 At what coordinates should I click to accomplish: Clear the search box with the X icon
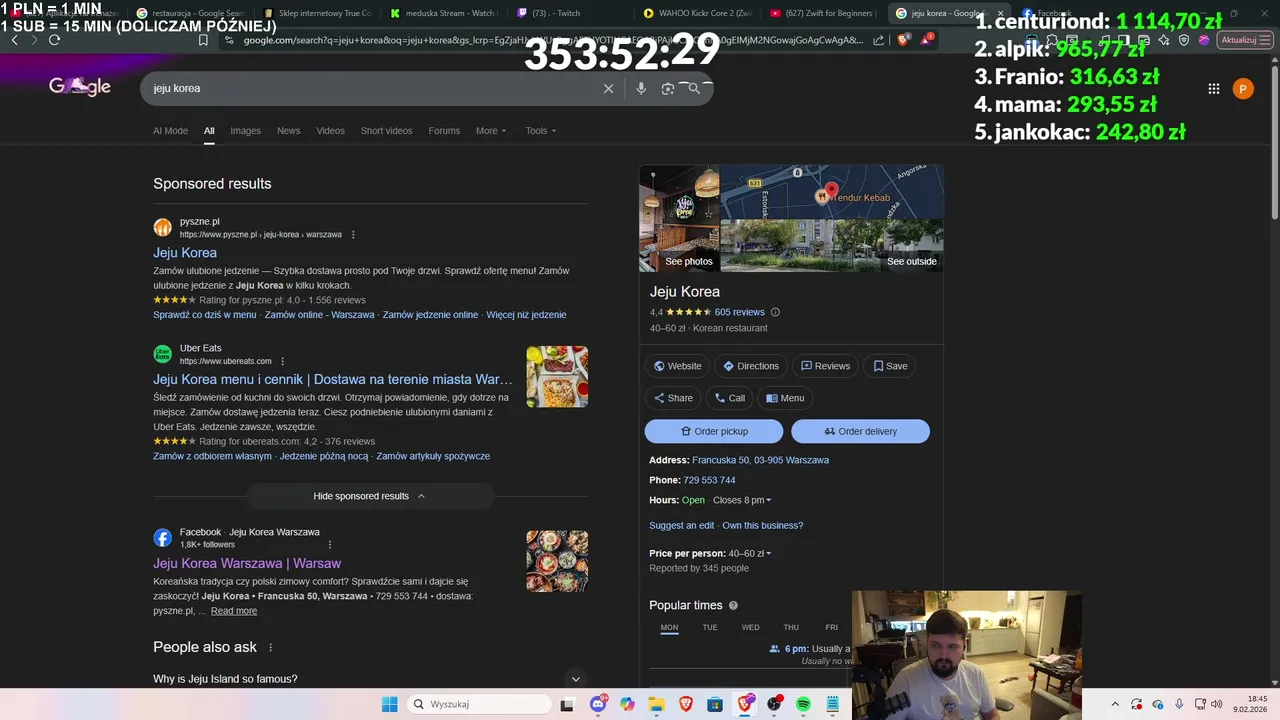pos(608,89)
